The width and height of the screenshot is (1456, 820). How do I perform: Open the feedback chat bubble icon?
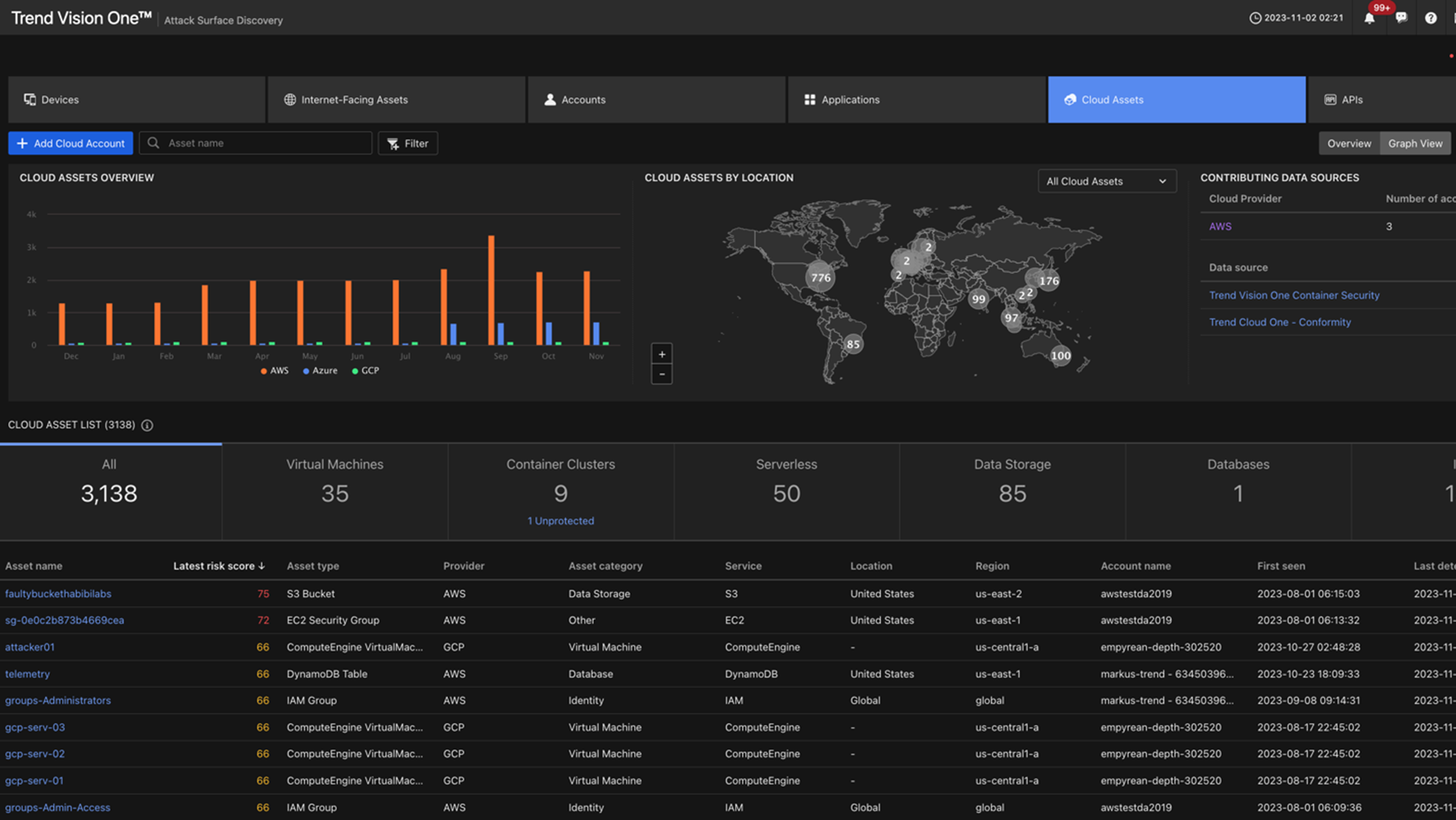pos(1401,18)
